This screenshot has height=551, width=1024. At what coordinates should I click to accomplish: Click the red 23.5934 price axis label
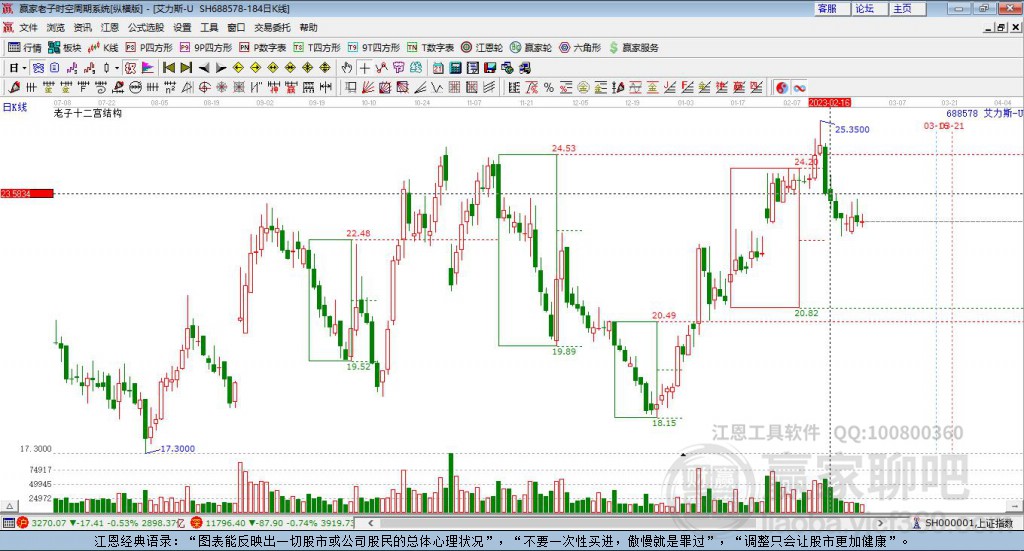click(27, 193)
